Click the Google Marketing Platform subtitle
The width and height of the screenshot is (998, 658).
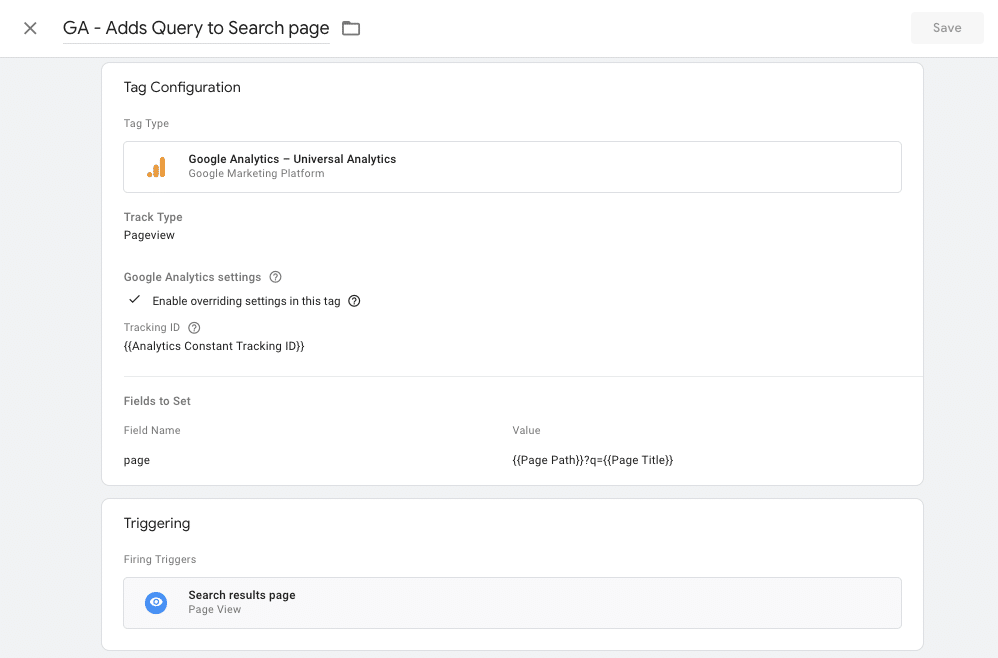point(256,173)
